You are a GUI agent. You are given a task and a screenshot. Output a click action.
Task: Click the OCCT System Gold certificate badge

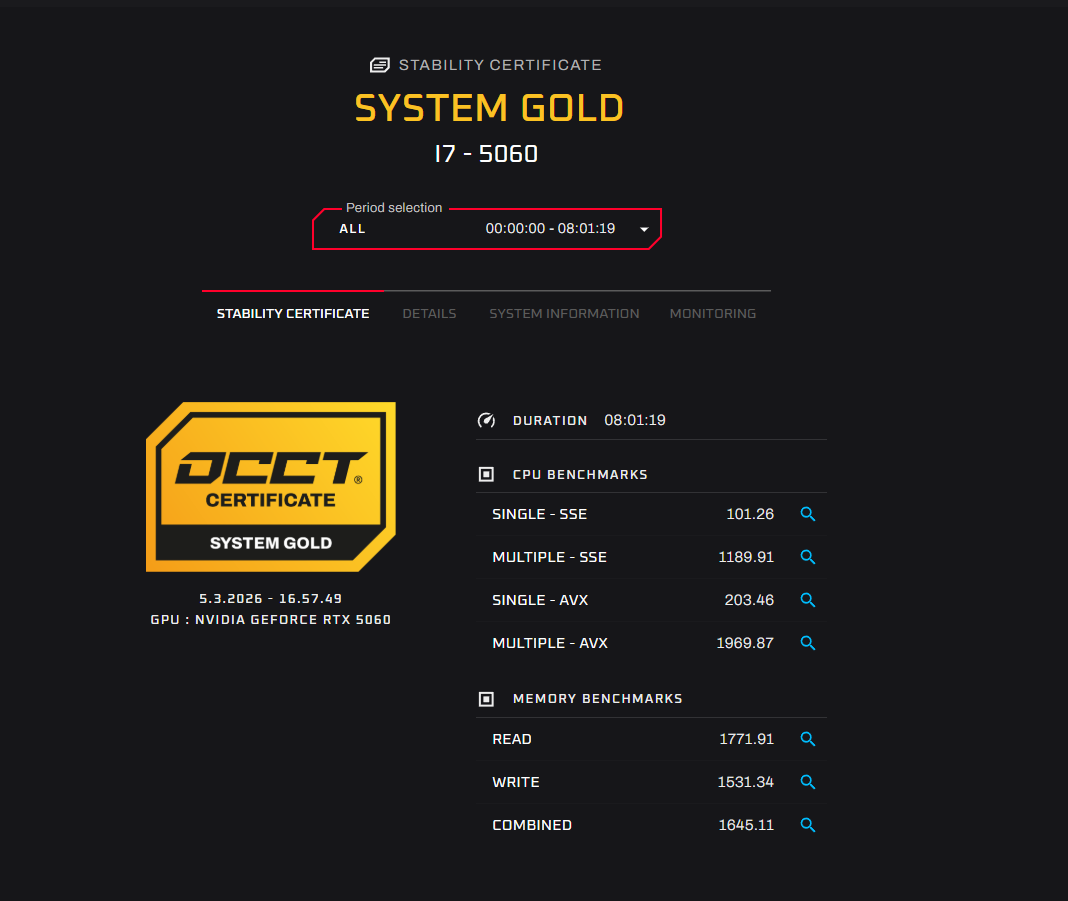click(x=271, y=487)
